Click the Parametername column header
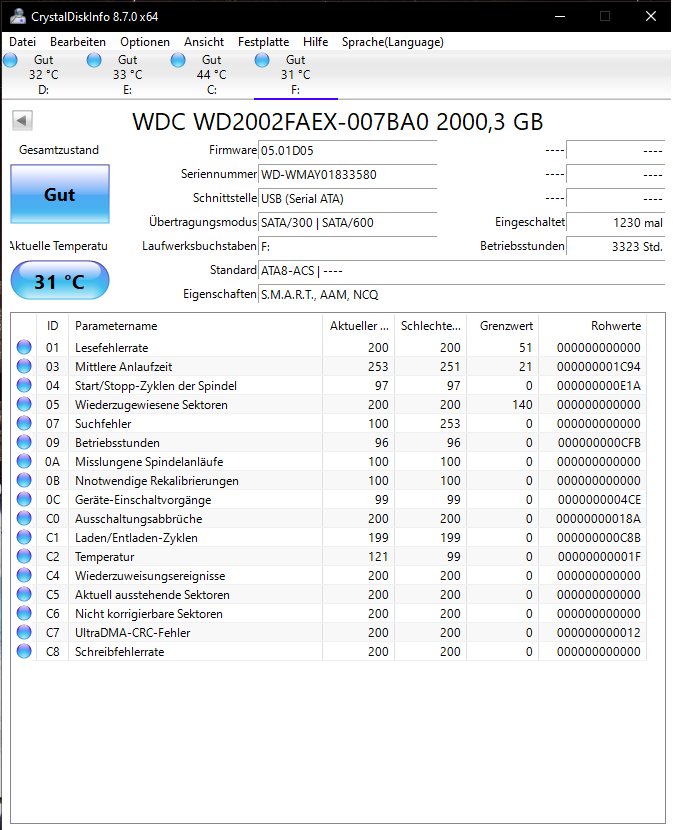This screenshot has width=673, height=830. (x=195, y=326)
